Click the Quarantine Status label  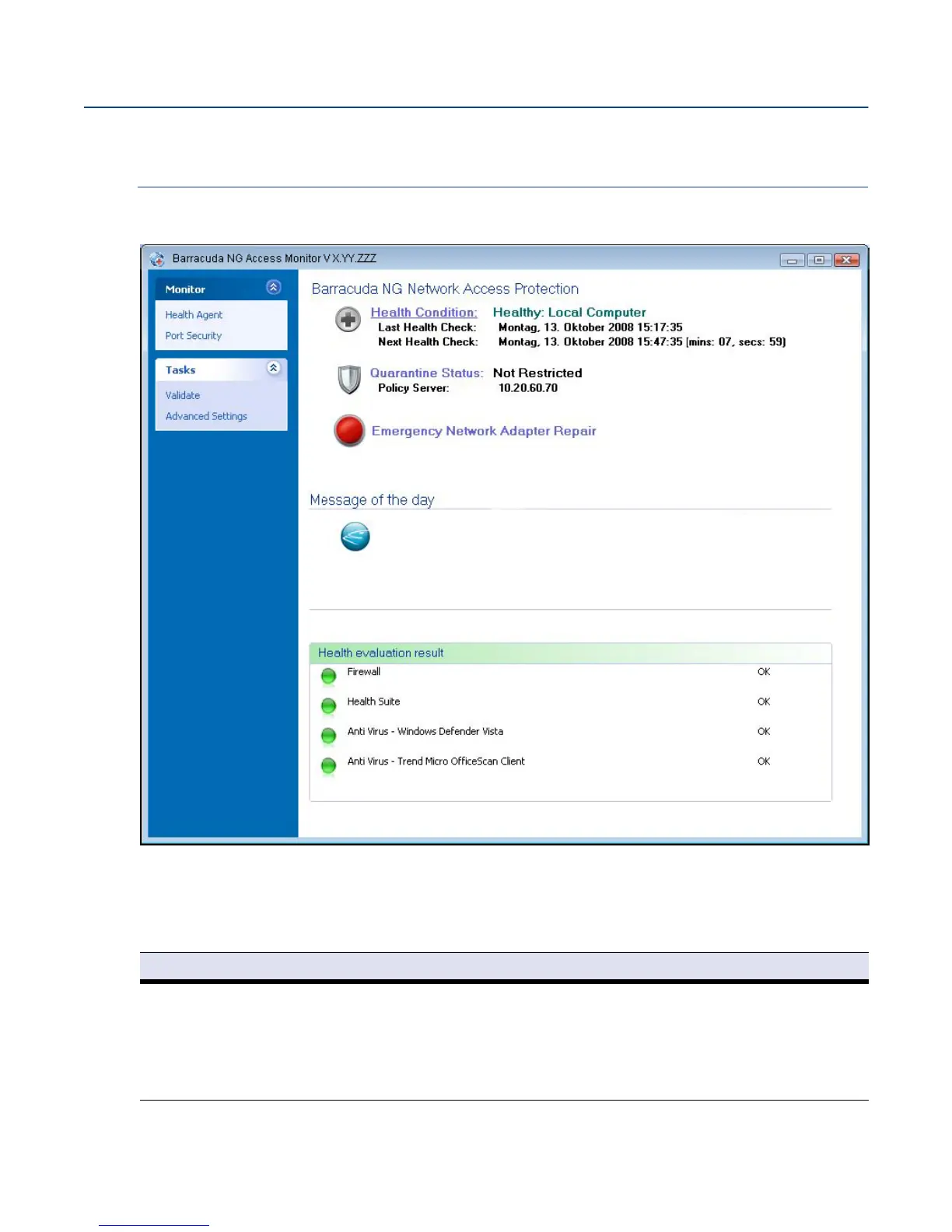(x=426, y=373)
